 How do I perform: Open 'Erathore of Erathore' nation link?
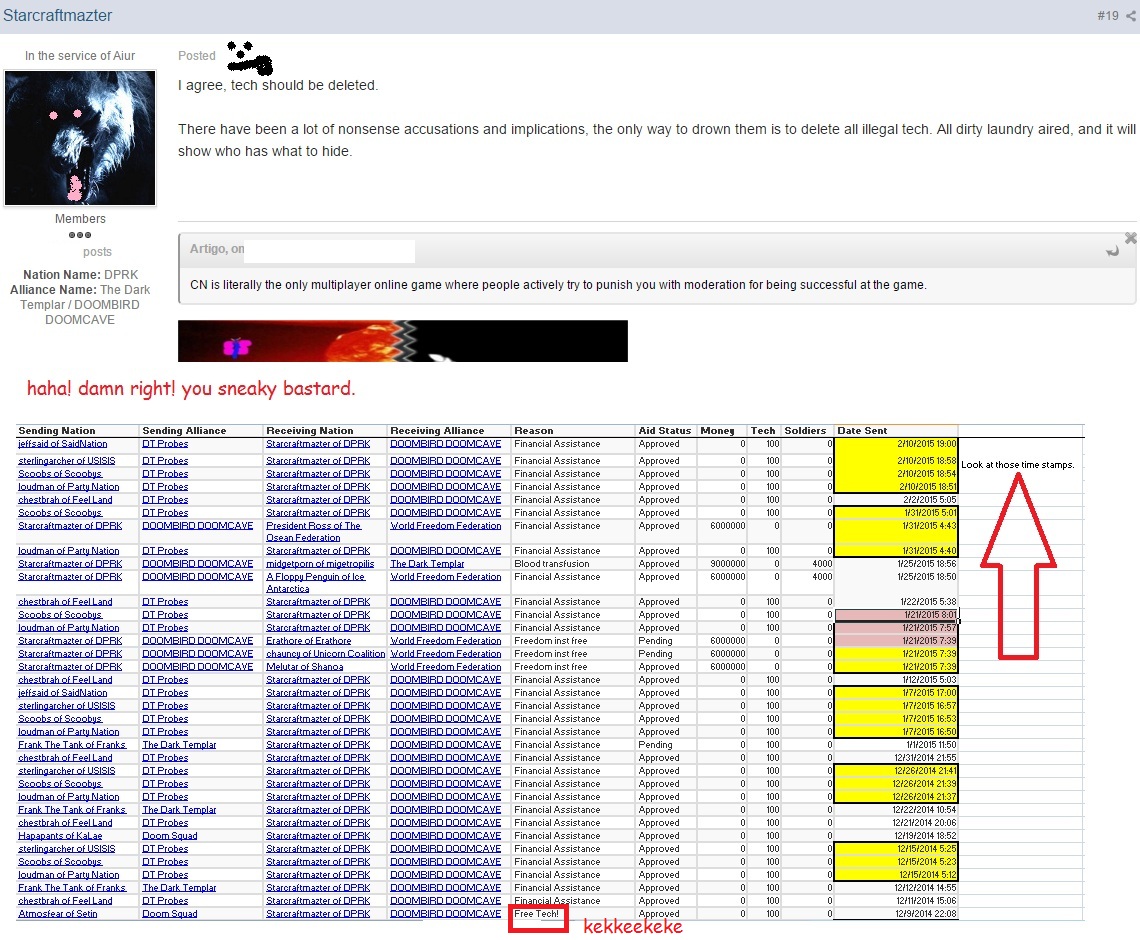pos(308,640)
